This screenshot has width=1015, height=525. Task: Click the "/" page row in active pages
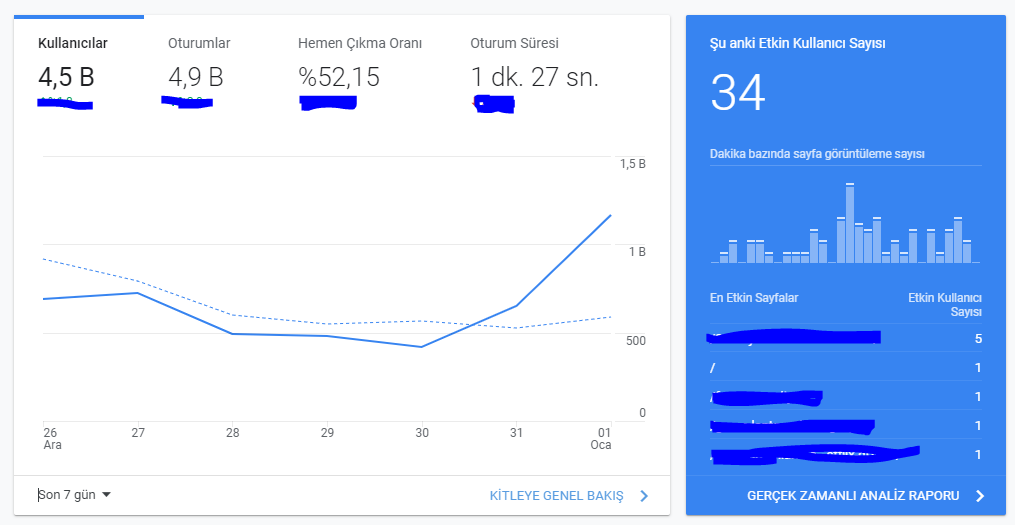tap(845, 368)
